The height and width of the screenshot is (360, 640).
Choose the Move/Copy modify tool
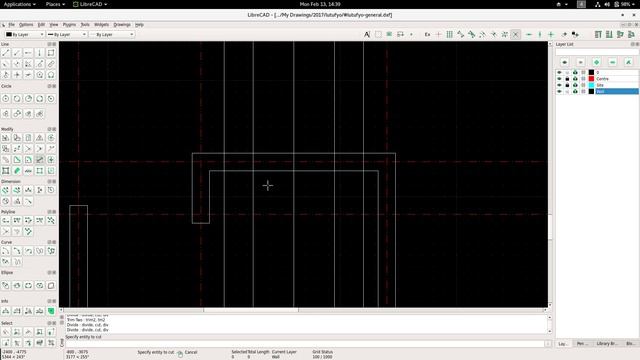pyautogui.click(x=6, y=138)
